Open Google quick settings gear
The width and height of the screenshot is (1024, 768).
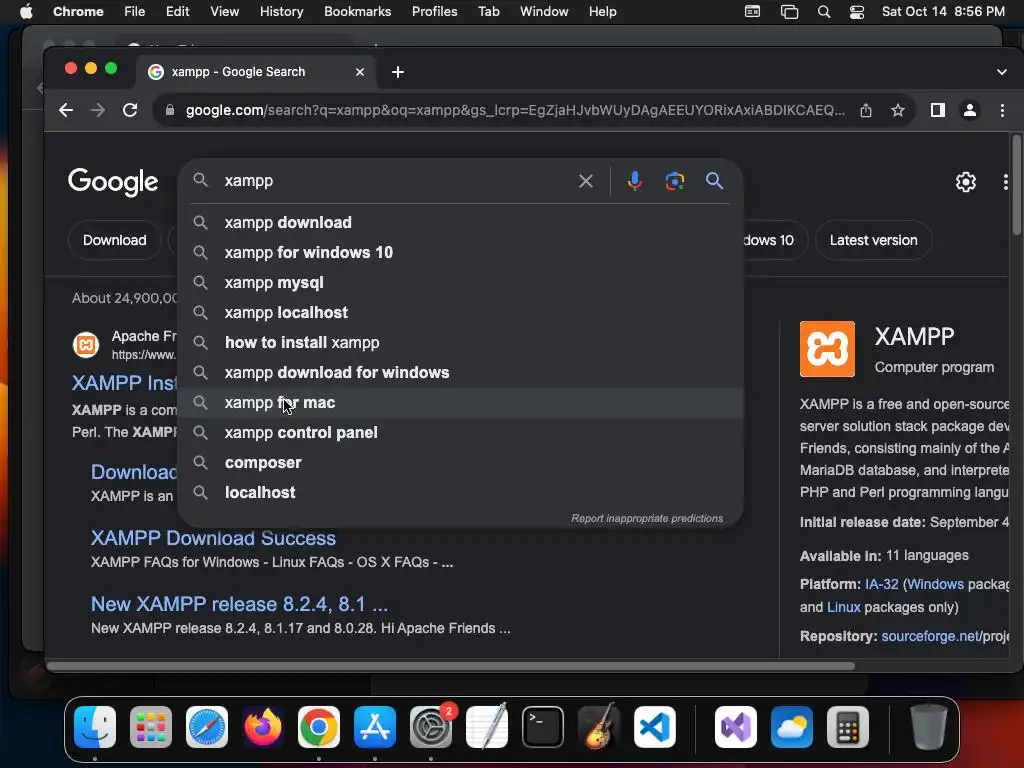pos(966,182)
